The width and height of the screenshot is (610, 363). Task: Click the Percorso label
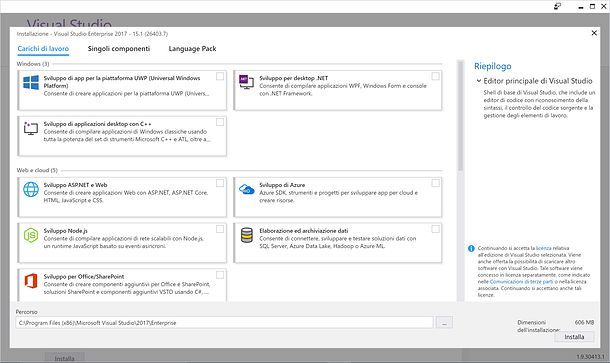click(x=26, y=312)
